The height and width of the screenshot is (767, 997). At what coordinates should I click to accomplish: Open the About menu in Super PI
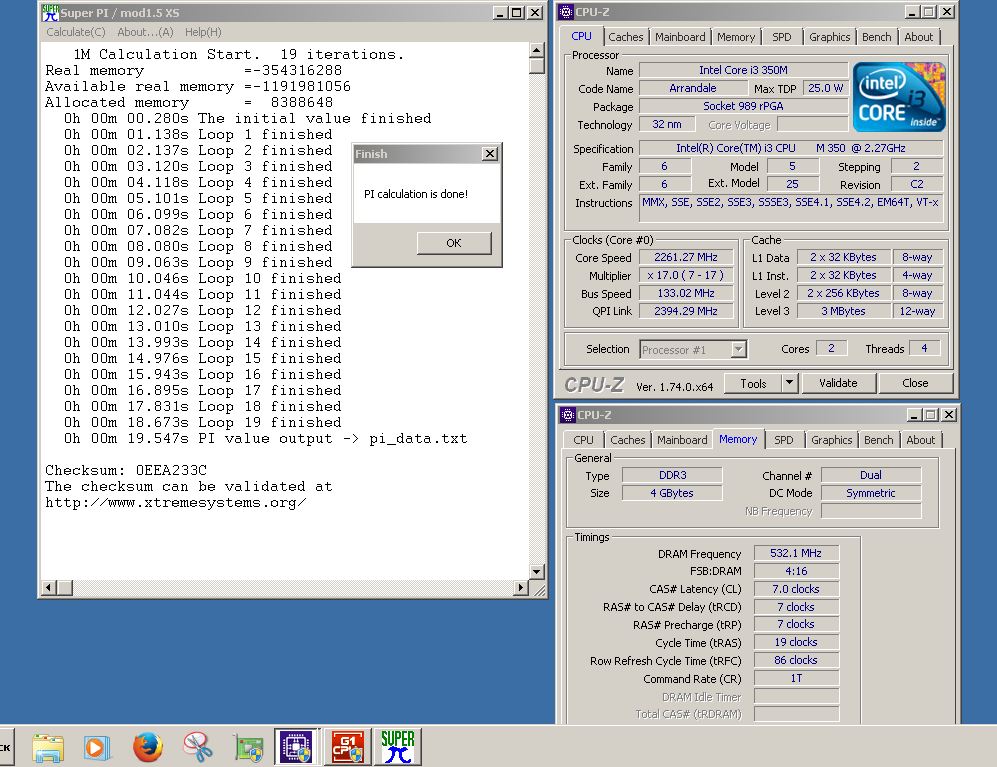pos(145,32)
